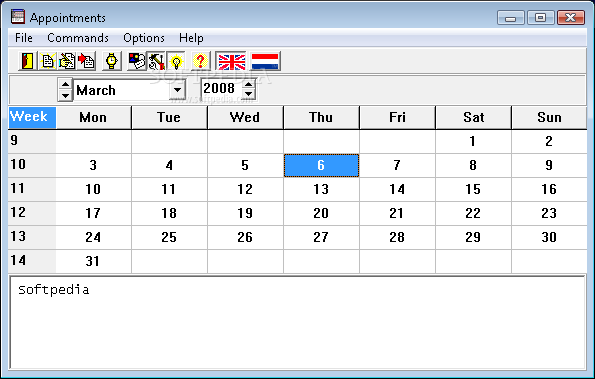
Task: Click the Fri column header
Action: point(397,118)
